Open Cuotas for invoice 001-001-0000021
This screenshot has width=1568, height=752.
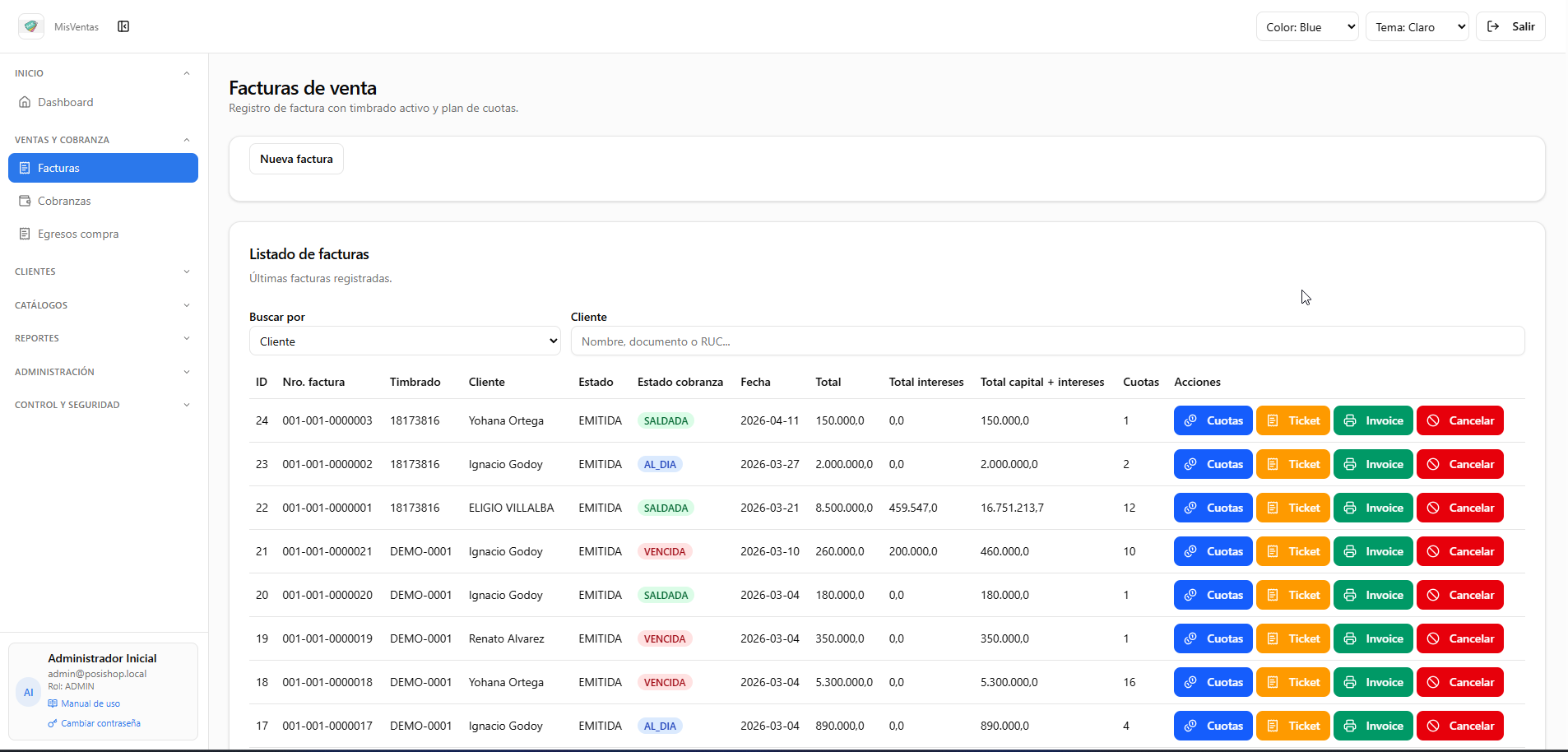coord(1213,551)
